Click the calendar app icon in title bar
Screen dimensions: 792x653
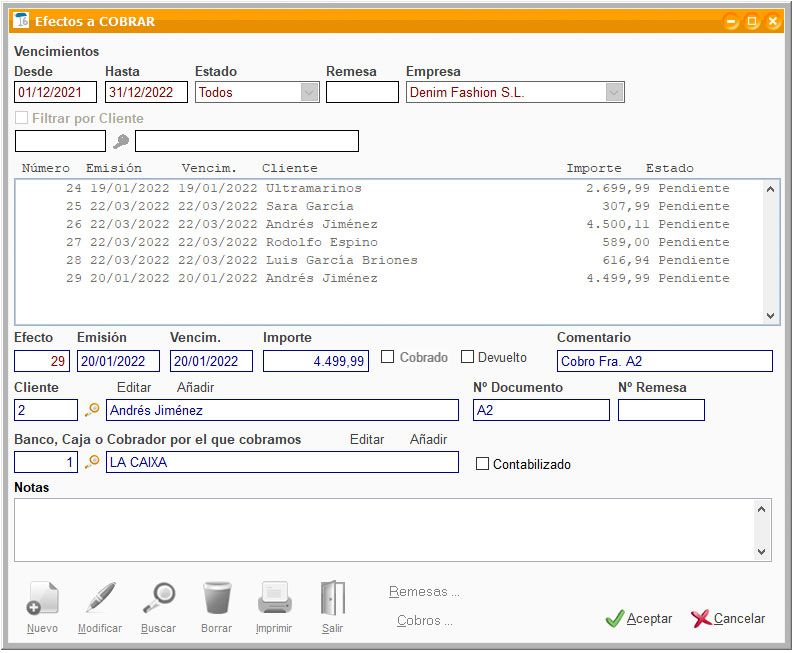point(21,21)
